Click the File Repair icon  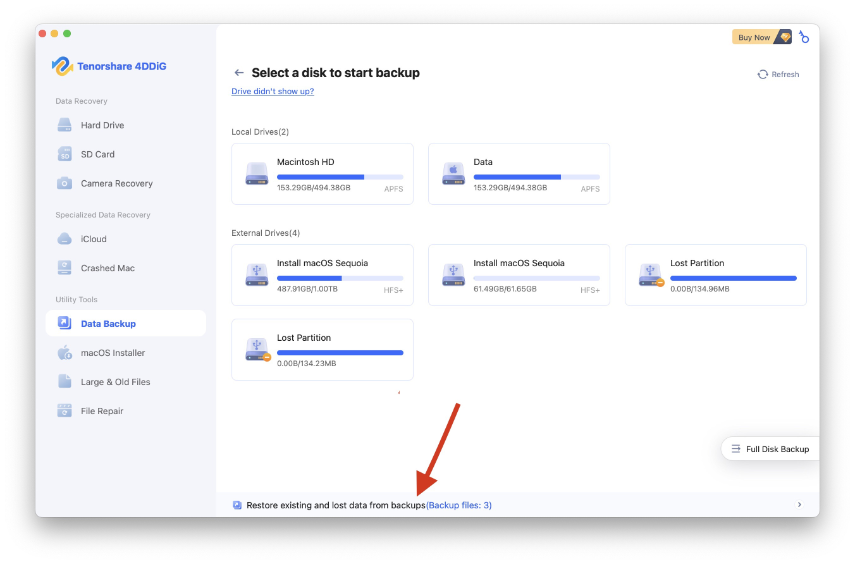pos(64,410)
